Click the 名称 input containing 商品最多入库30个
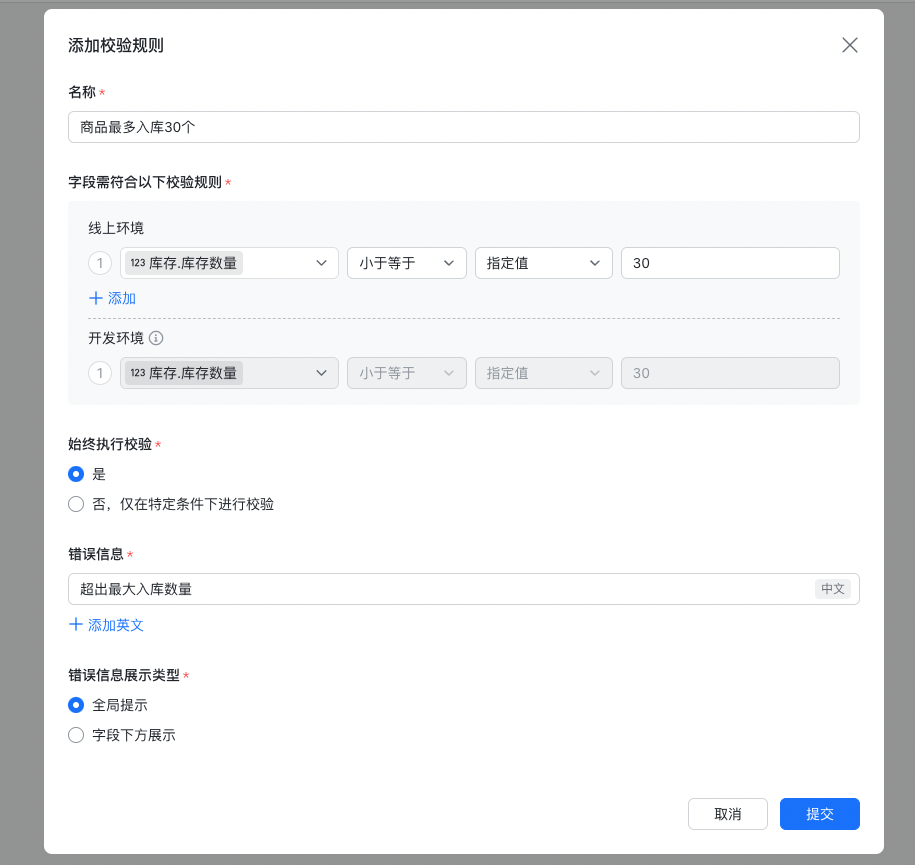The width and height of the screenshot is (915, 865). (463, 127)
